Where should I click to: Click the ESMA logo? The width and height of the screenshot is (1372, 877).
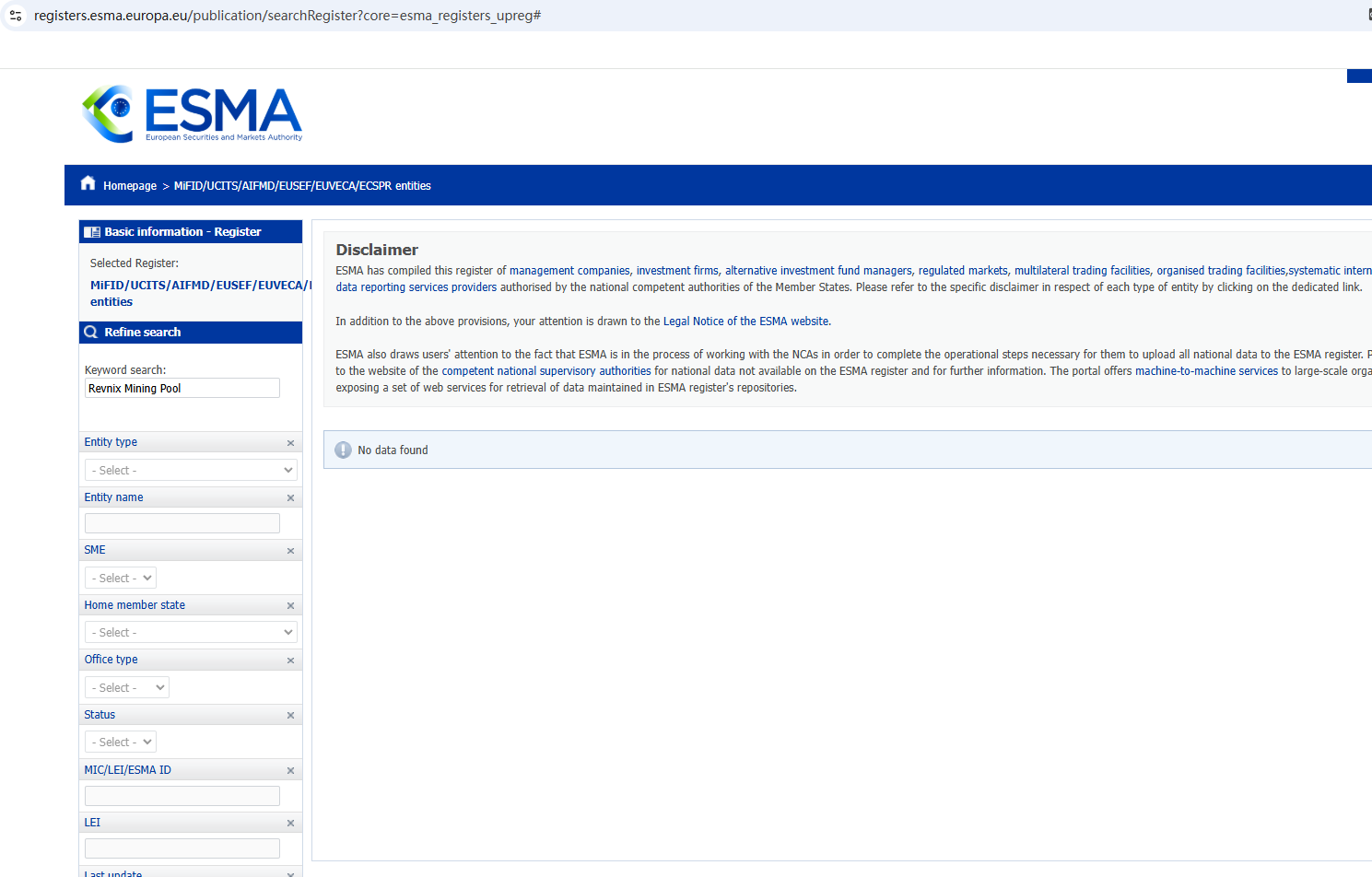(192, 114)
